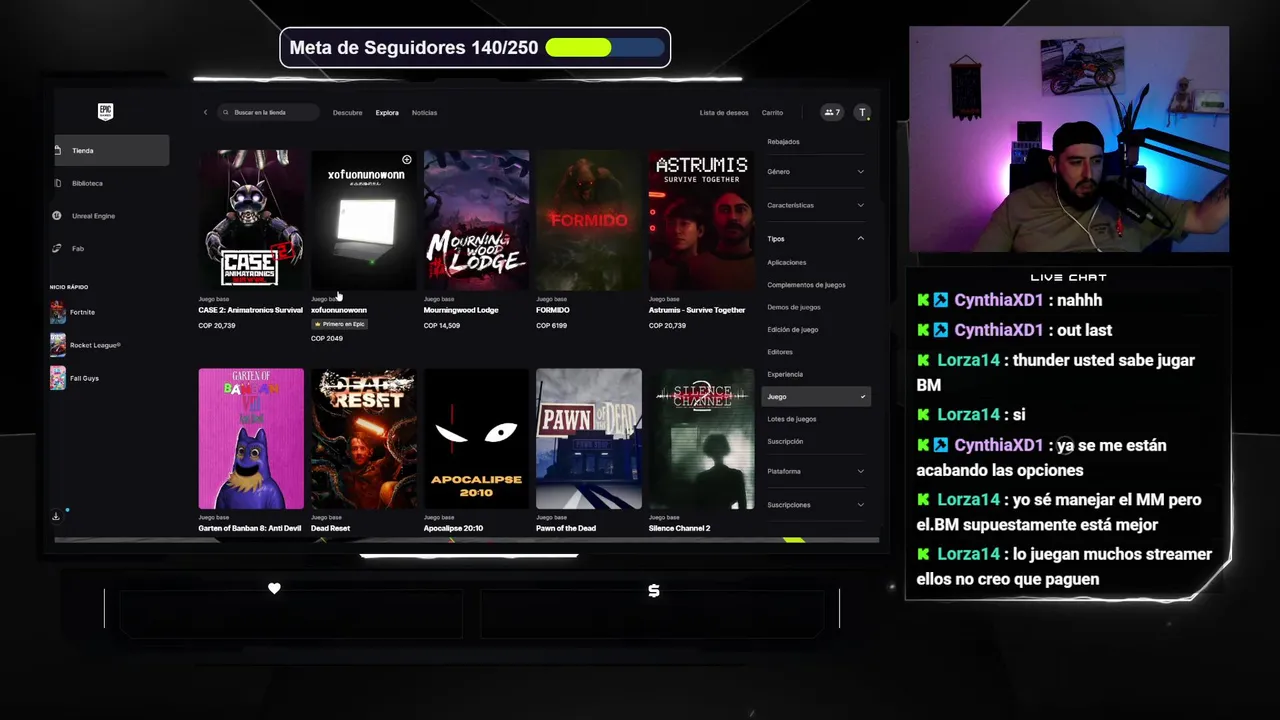Collapse the Tipos filter section
This screenshot has width=1280, height=720.
816,239
